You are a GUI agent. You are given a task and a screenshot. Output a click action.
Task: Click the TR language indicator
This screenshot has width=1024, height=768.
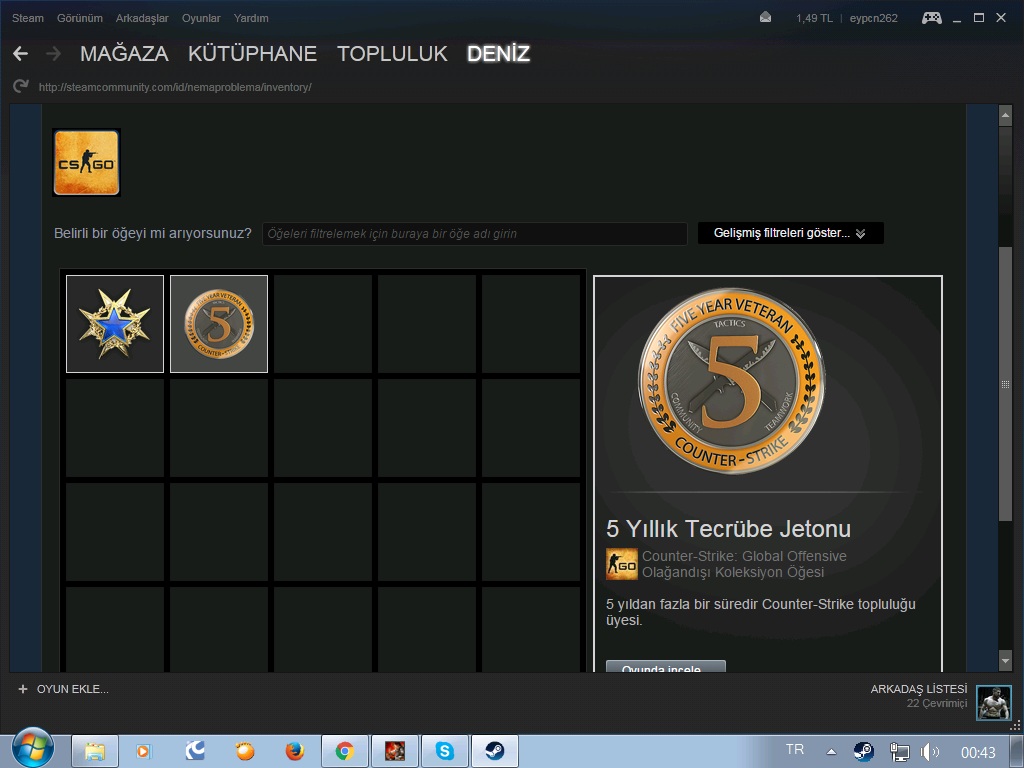coord(795,749)
